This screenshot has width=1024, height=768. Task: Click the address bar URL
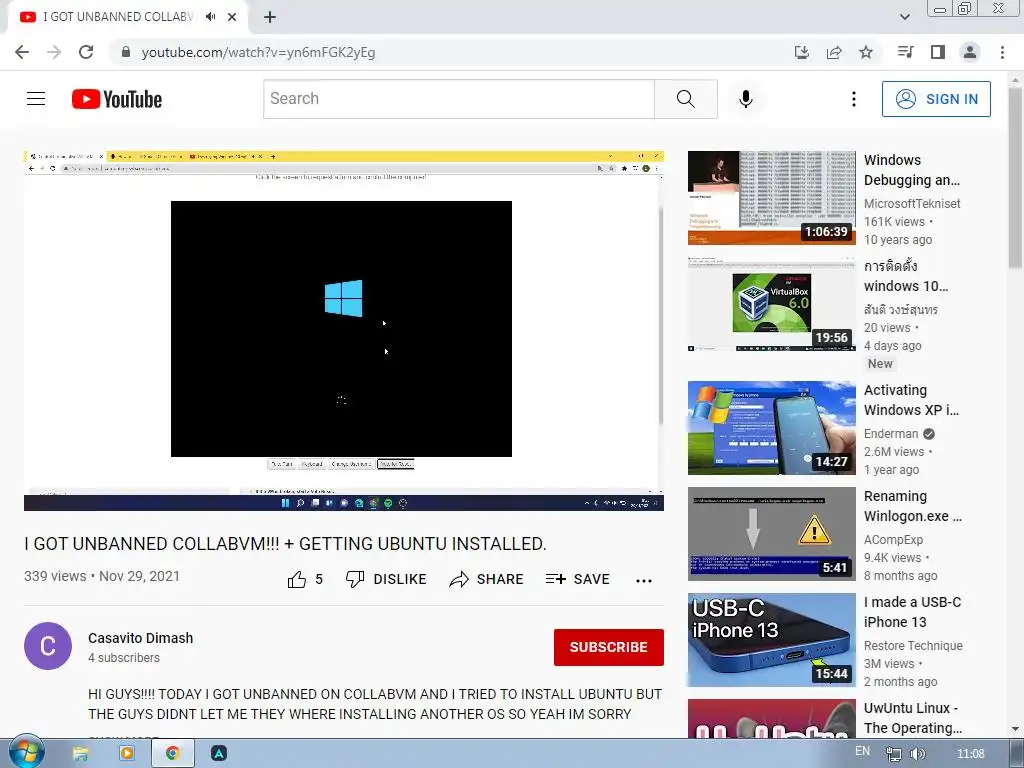[x=259, y=52]
